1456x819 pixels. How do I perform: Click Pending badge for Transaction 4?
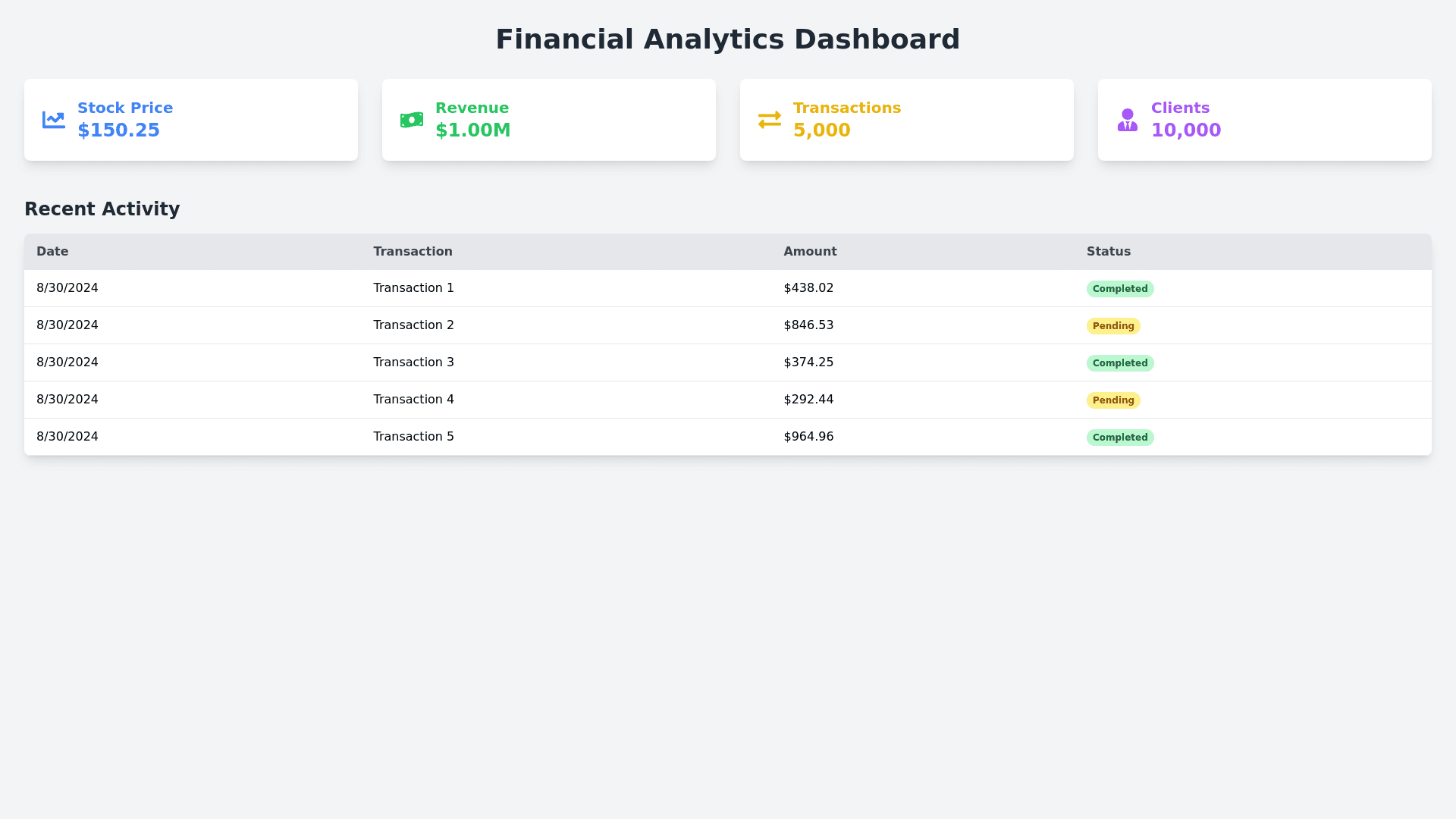click(x=1112, y=400)
